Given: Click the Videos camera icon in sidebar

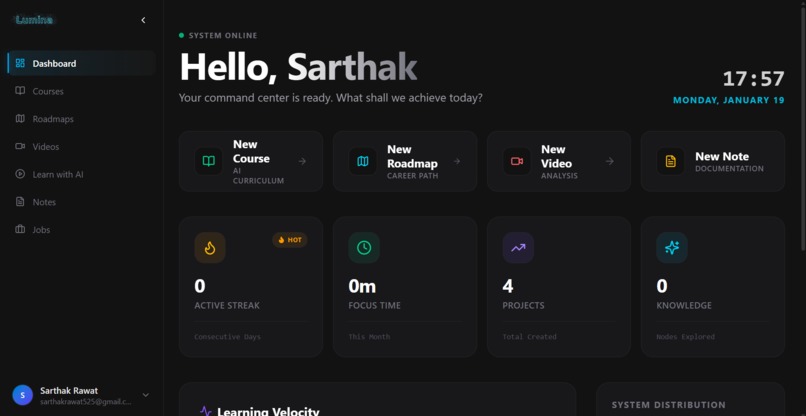Looking at the screenshot, I should click(20, 147).
